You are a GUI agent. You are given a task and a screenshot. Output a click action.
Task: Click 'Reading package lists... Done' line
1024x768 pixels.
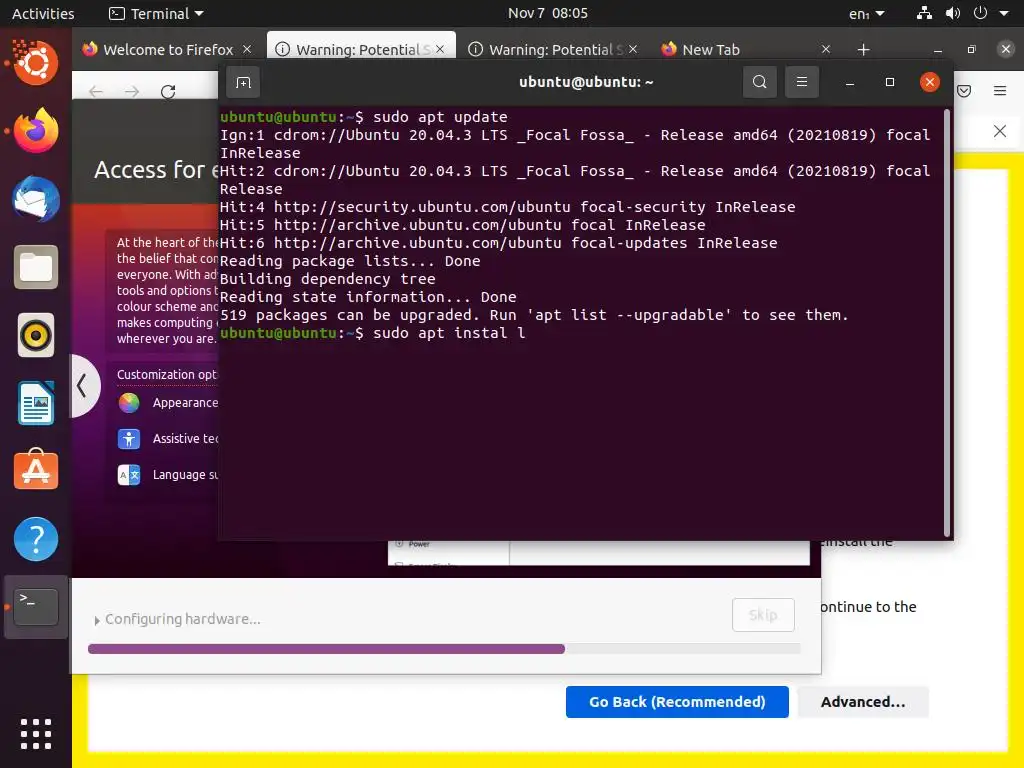pos(350,261)
